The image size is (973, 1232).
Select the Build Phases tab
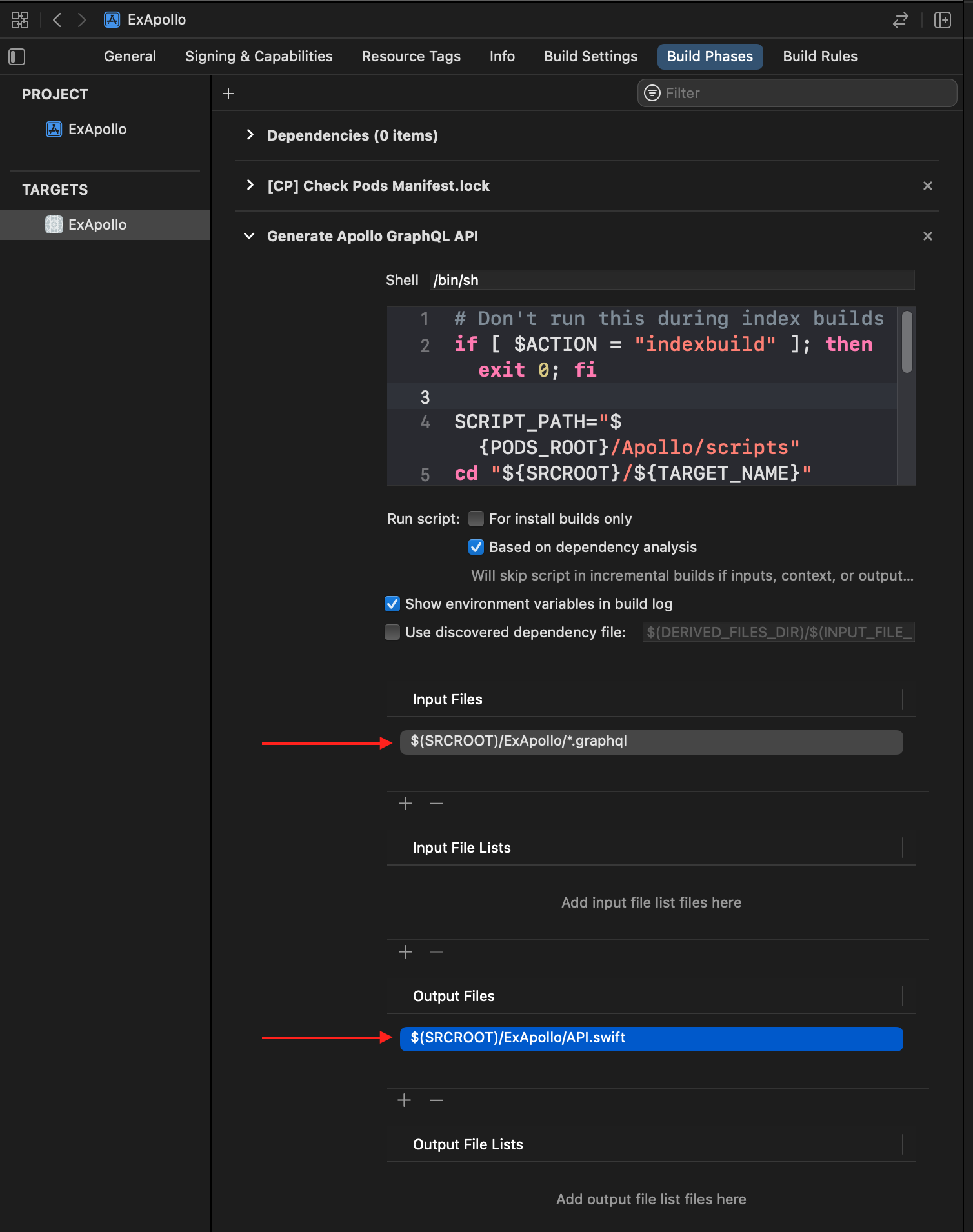point(710,57)
